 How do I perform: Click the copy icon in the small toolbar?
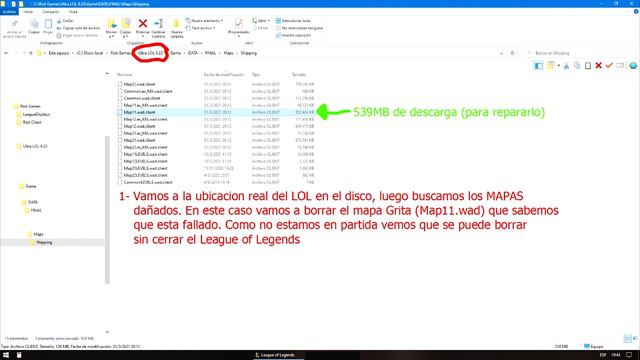[x=577, y=65]
